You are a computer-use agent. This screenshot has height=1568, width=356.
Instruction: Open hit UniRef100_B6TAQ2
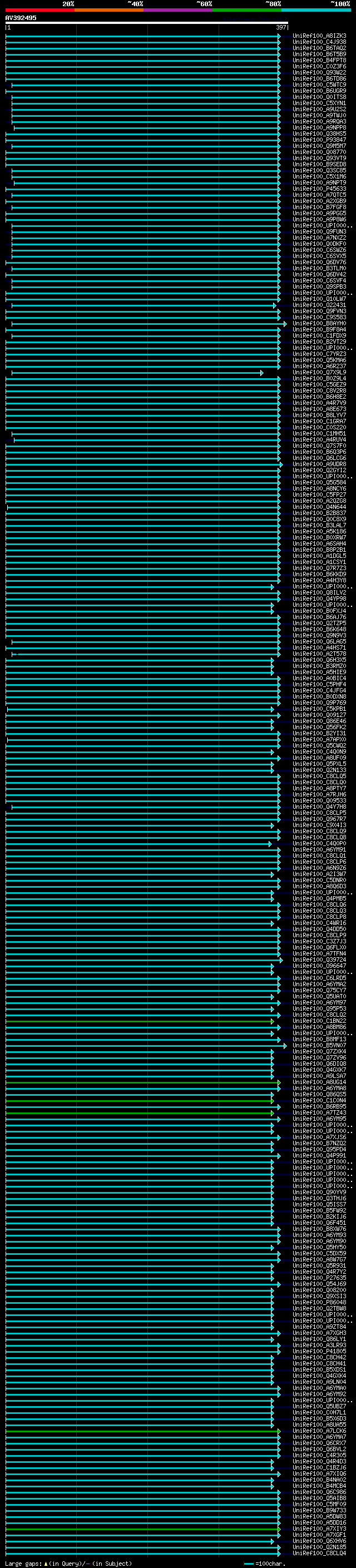click(x=319, y=48)
